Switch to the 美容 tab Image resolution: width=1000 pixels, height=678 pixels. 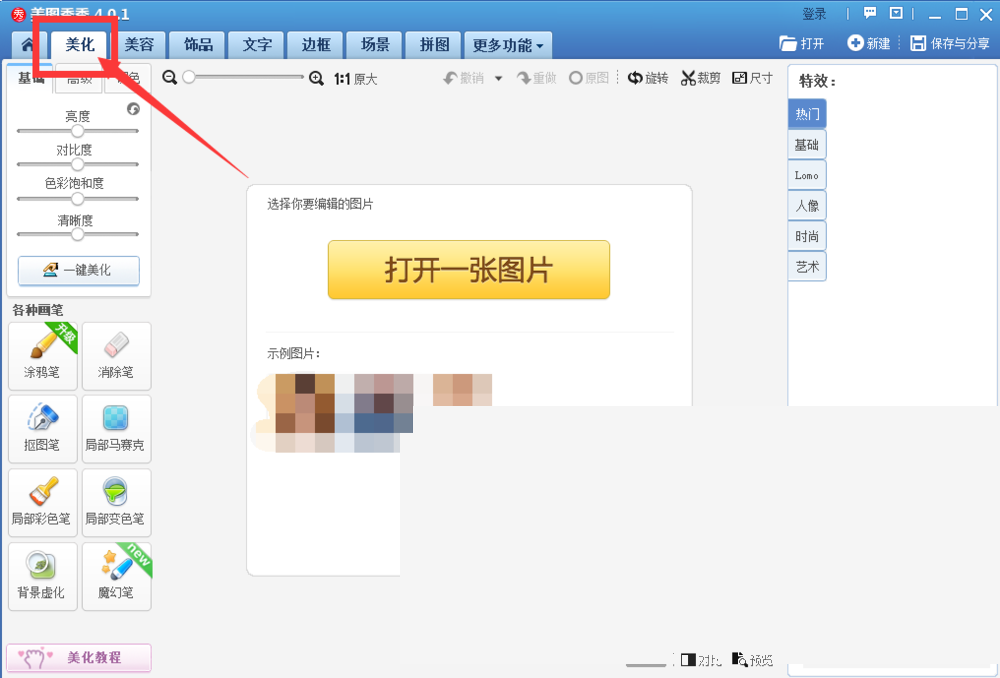coord(139,45)
